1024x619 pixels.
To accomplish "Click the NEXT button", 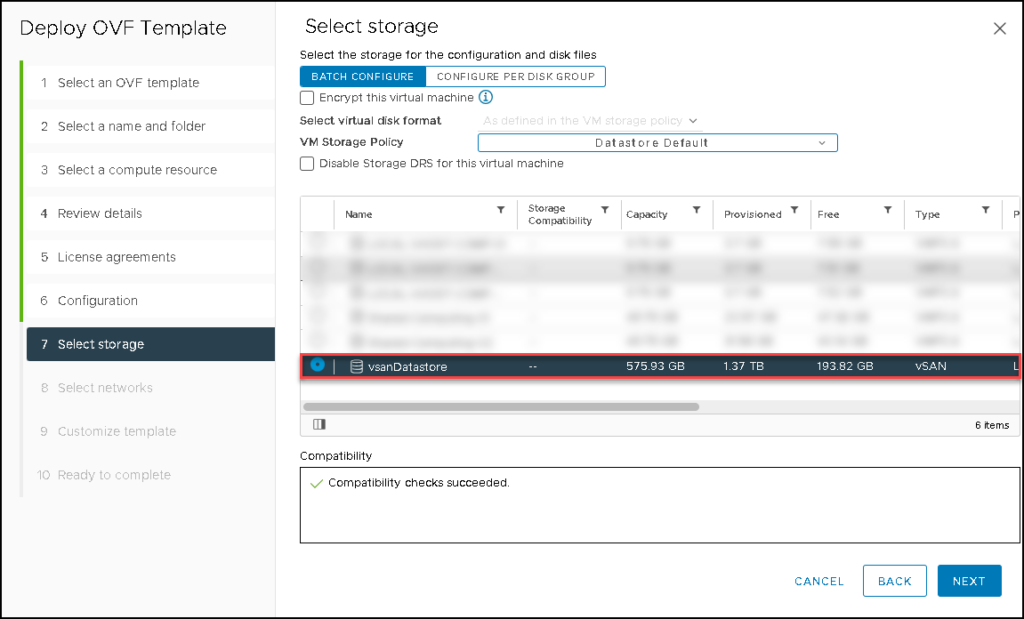I will [x=968, y=580].
